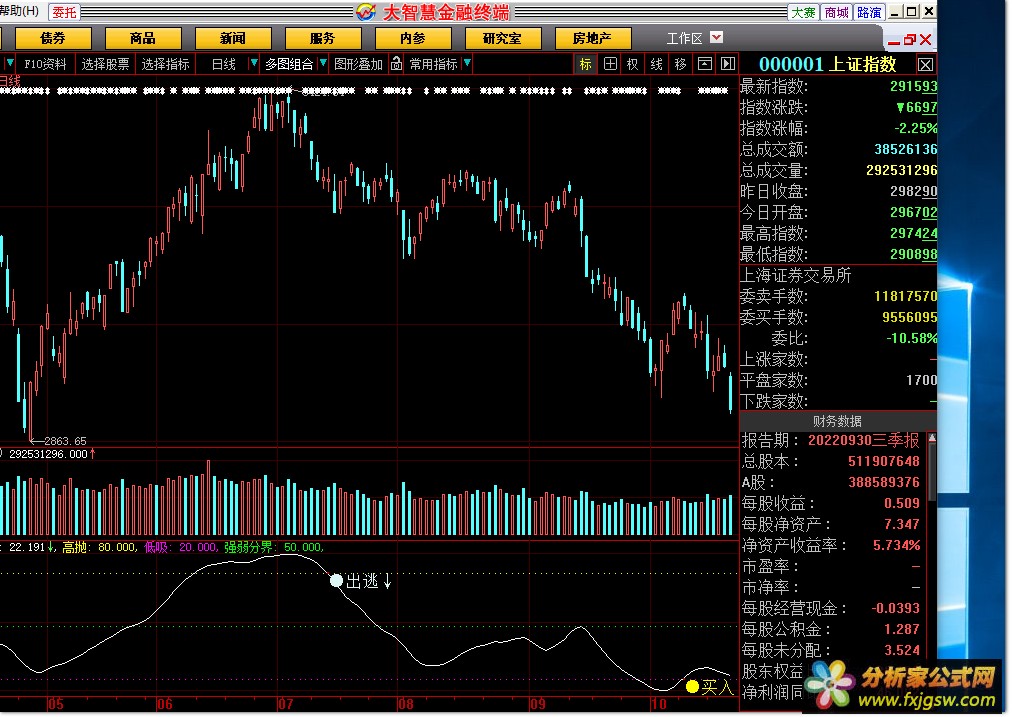1012x717 pixels.
Task: Click 图形叠加 toolbar button
Action: pyautogui.click(x=358, y=64)
